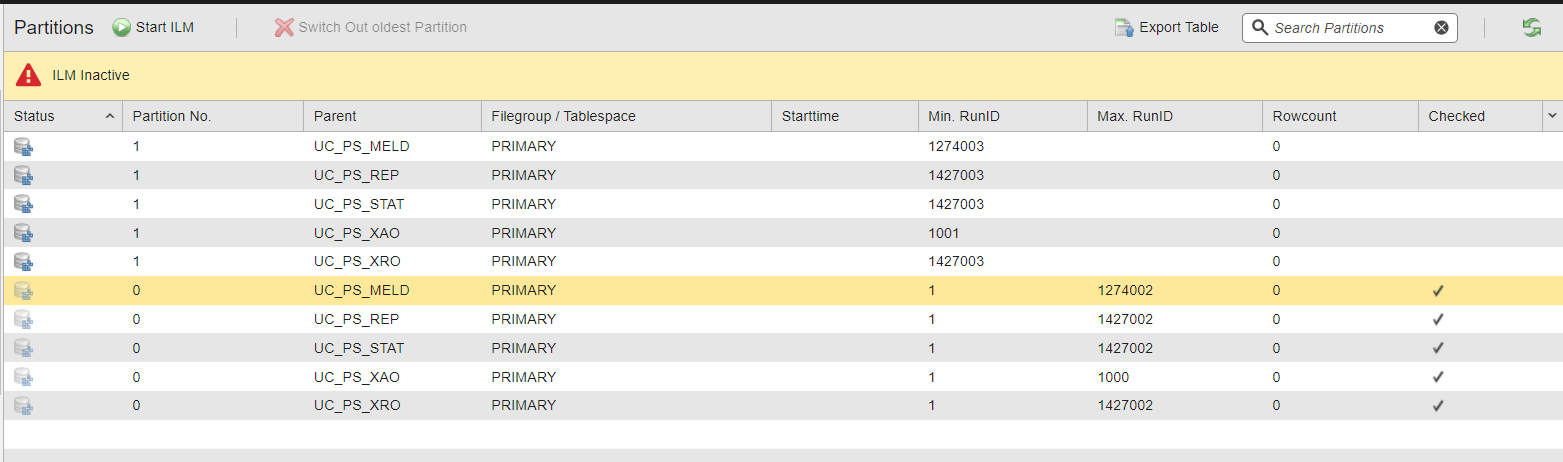Click the status icon of partition 0 UC_PS_REP

click(x=23, y=320)
